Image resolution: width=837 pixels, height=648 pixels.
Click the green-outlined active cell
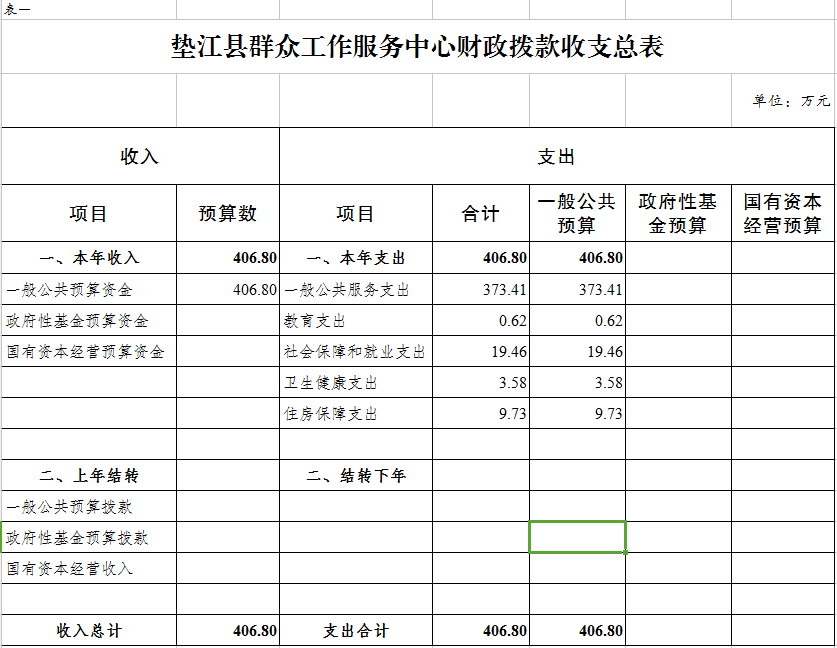[577, 537]
